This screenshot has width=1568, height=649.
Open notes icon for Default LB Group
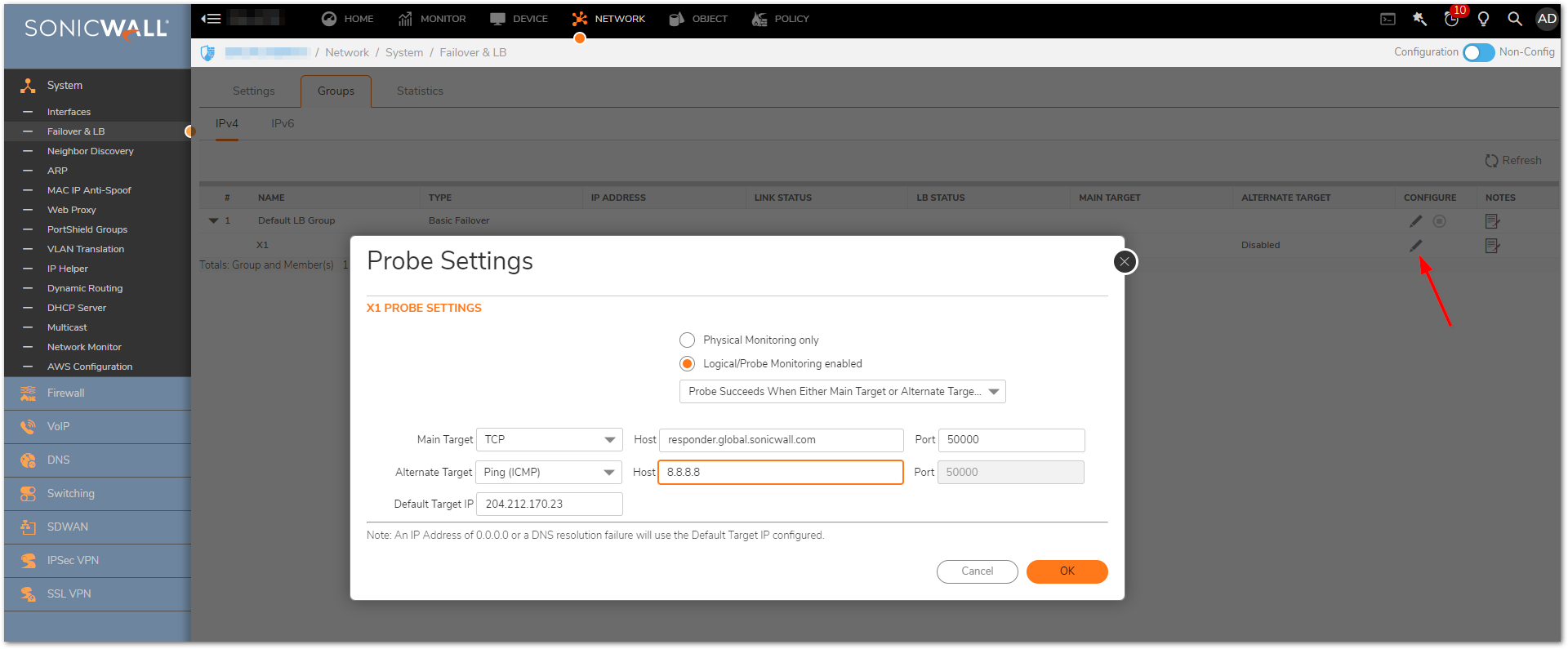tap(1492, 221)
